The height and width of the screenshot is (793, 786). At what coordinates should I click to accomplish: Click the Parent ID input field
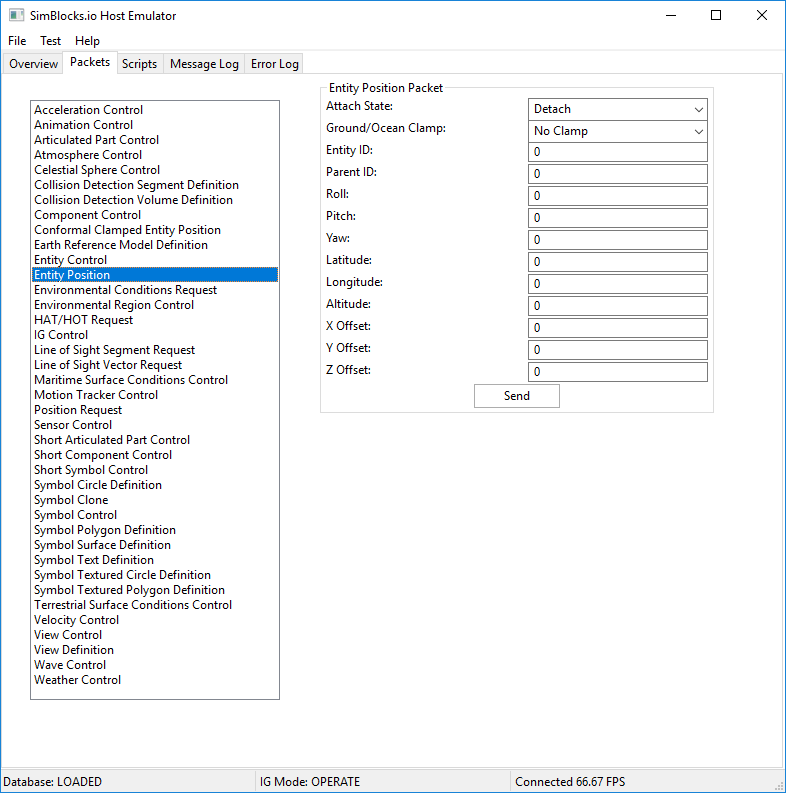point(618,174)
